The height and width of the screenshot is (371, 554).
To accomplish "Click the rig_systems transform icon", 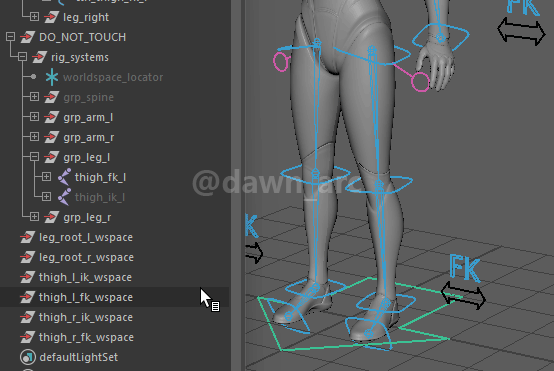I will pos(40,57).
